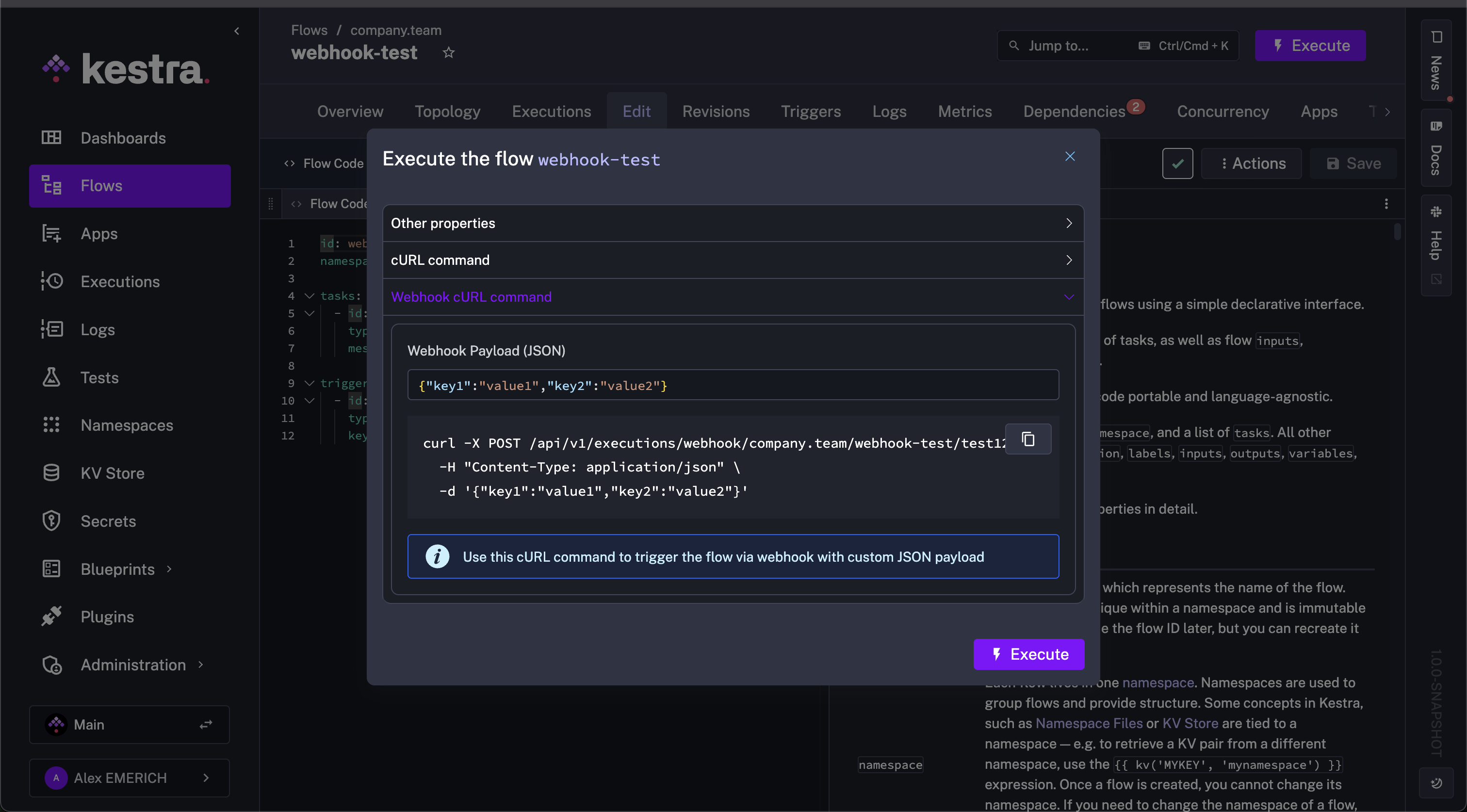The width and height of the screenshot is (1467, 812).
Task: Fold the triggers block at line 9
Action: click(309, 383)
